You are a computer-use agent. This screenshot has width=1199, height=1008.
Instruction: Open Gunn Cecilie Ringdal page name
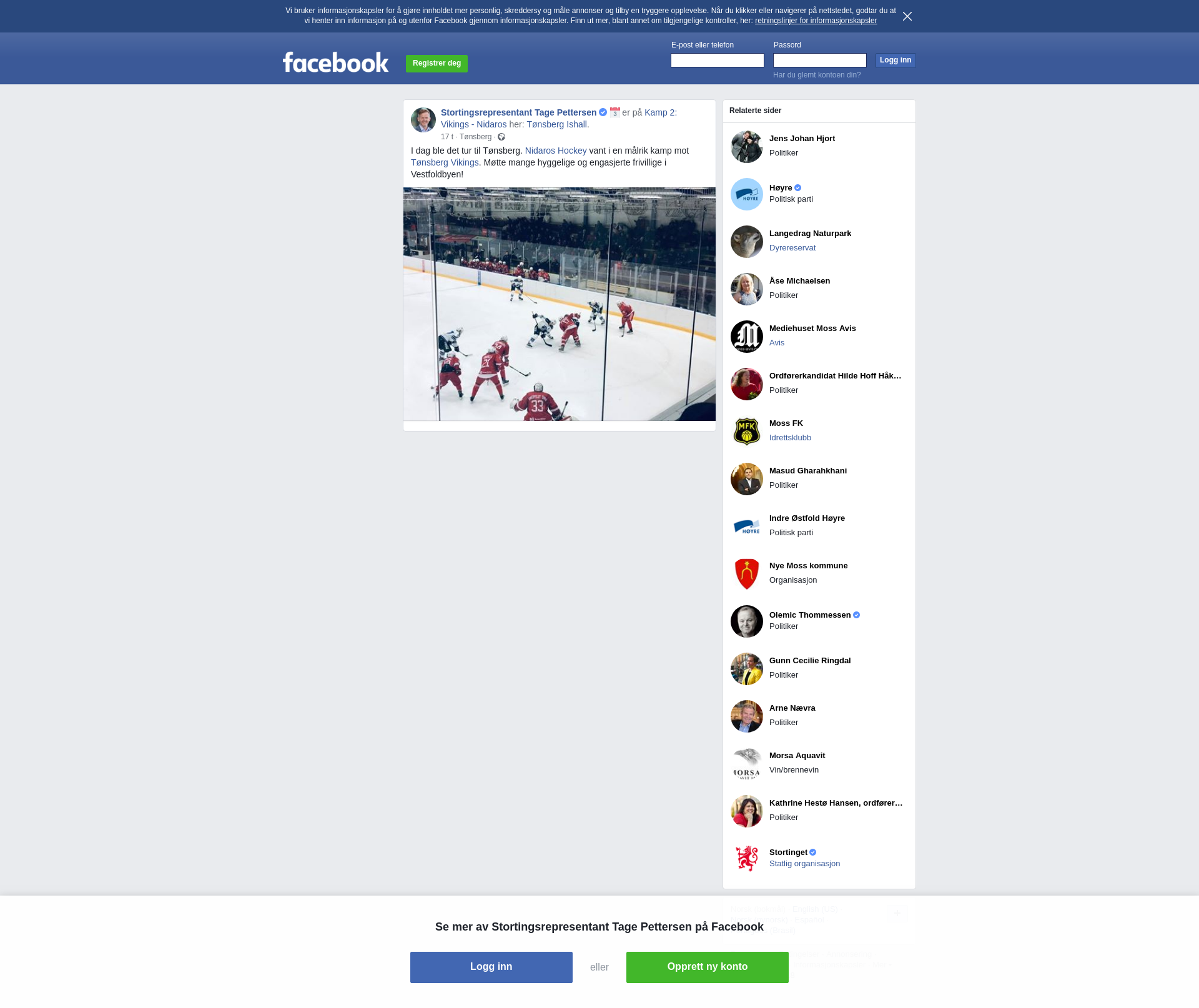(x=810, y=661)
